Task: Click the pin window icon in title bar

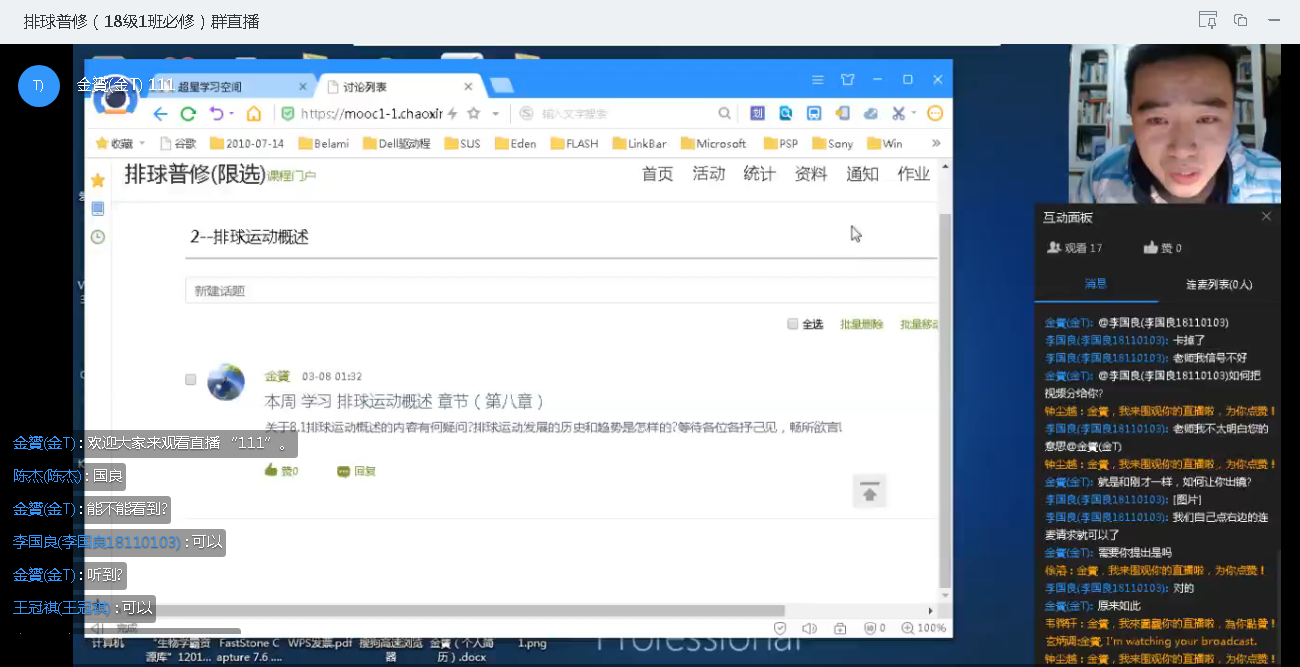Action: pos(1207,21)
